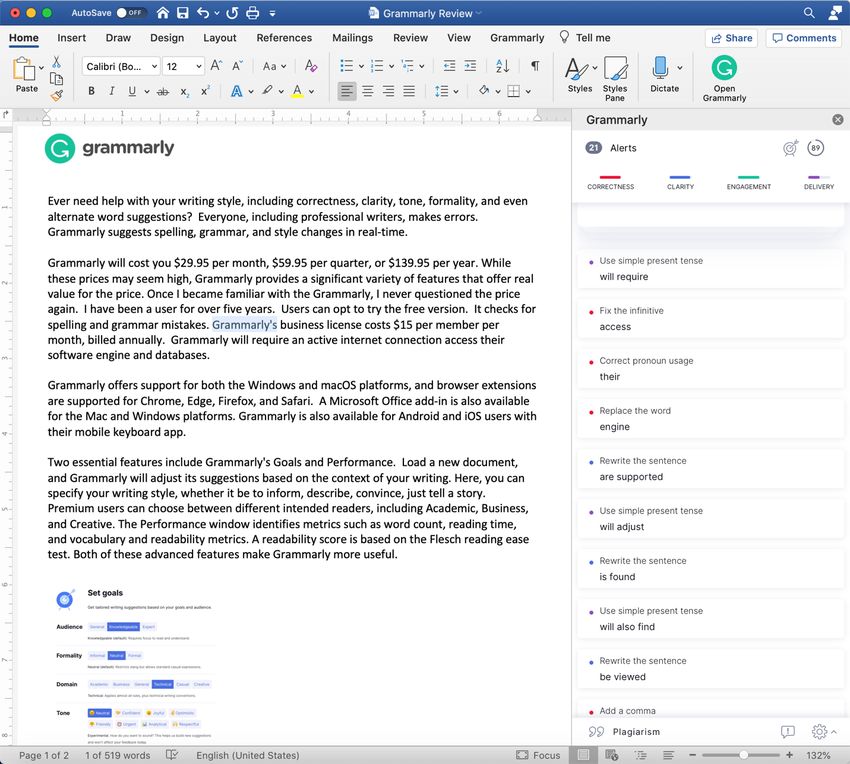Viewport: 850px width, 764px height.
Task: Apply yellow text highlight color
Action: coord(267,91)
